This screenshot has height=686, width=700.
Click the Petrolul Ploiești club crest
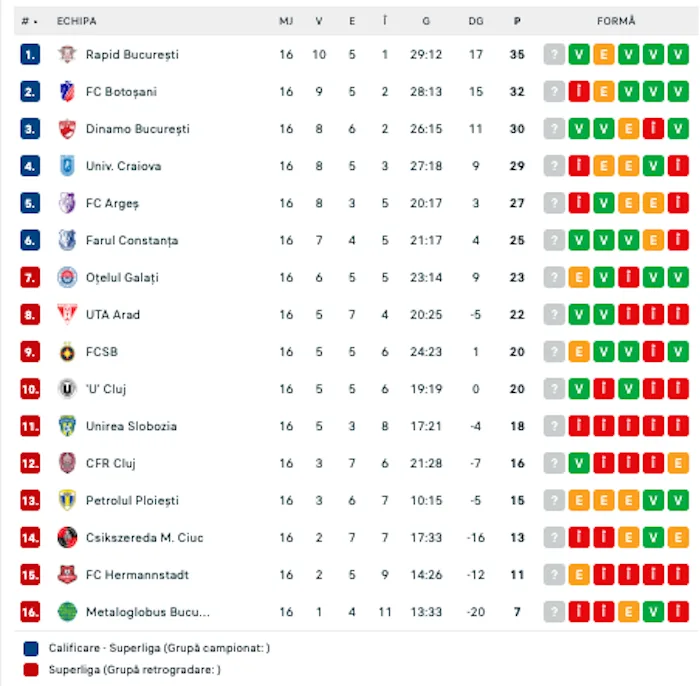[67, 500]
